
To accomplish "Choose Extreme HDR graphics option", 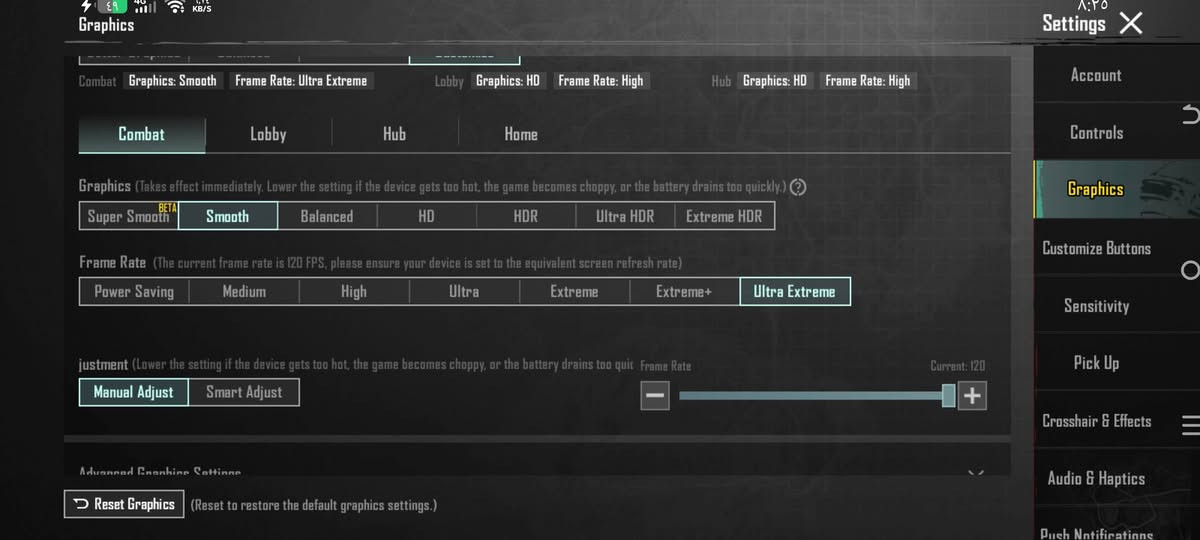I will click(x=724, y=216).
